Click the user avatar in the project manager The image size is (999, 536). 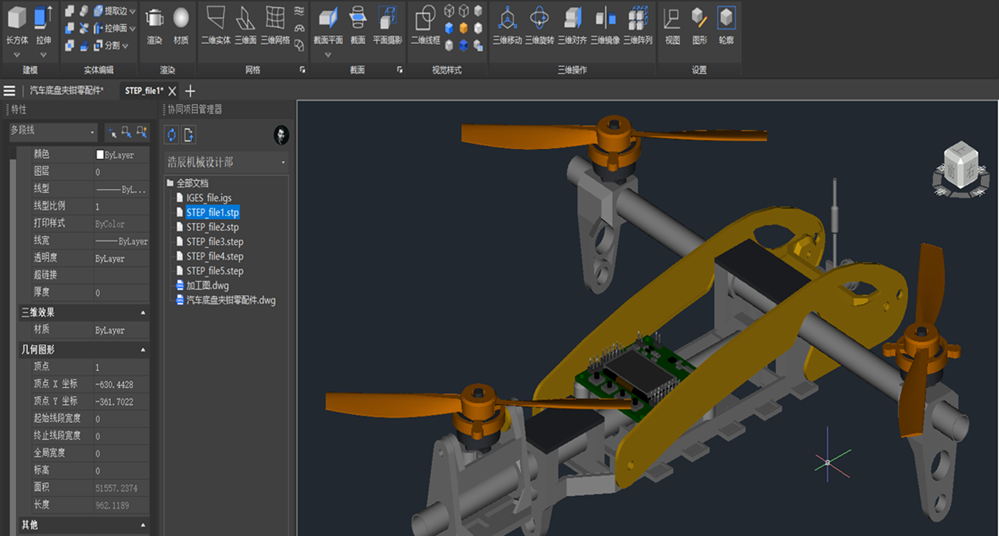pyautogui.click(x=281, y=134)
